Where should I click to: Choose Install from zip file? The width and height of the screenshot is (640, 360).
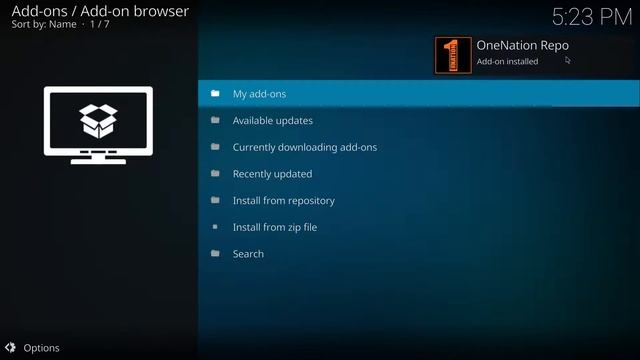coord(419,227)
